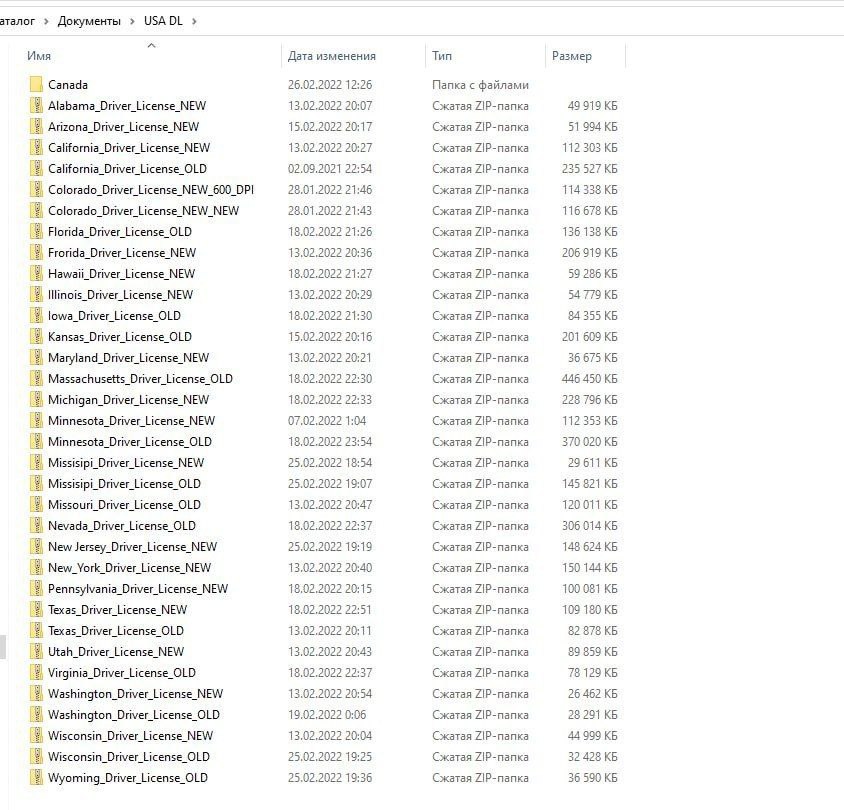Click the ZIP icon for Nevada_Driver_License_OLD
The height and width of the screenshot is (810, 844).
(36, 526)
